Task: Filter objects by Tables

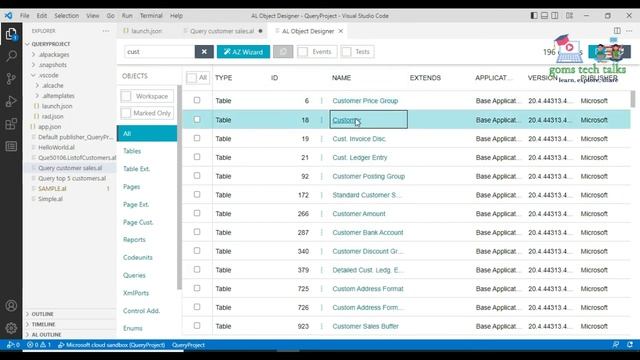Action: click(132, 151)
